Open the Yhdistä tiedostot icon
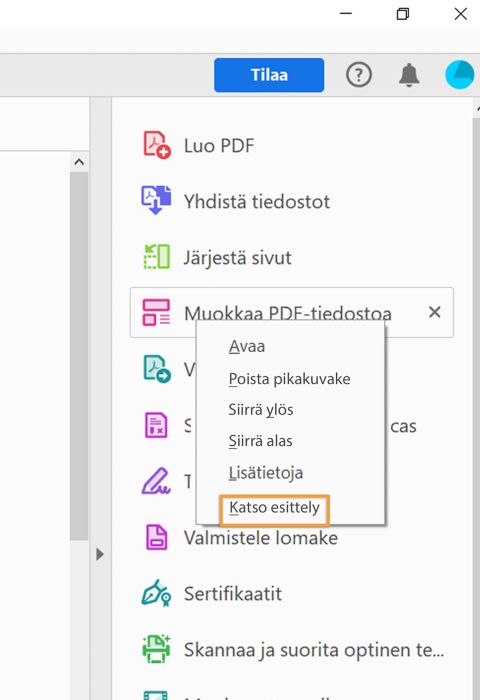Viewport: 480px width, 700px height. pos(156,200)
